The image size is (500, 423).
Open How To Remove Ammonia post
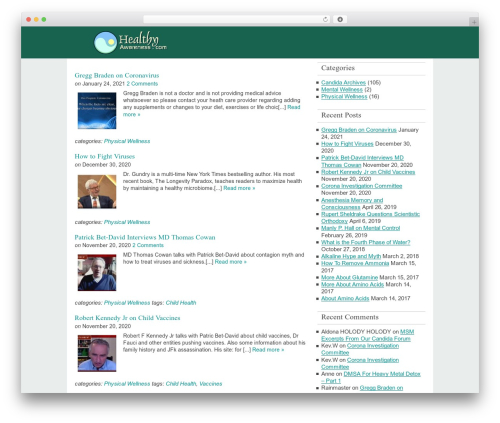pos(355,263)
